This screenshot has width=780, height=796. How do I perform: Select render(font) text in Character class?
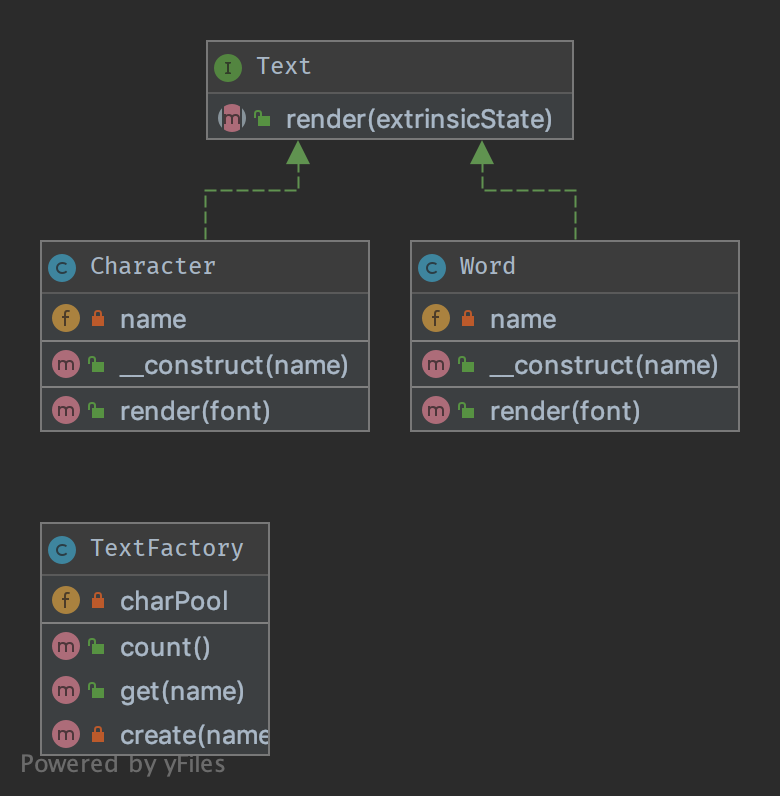pos(196,411)
